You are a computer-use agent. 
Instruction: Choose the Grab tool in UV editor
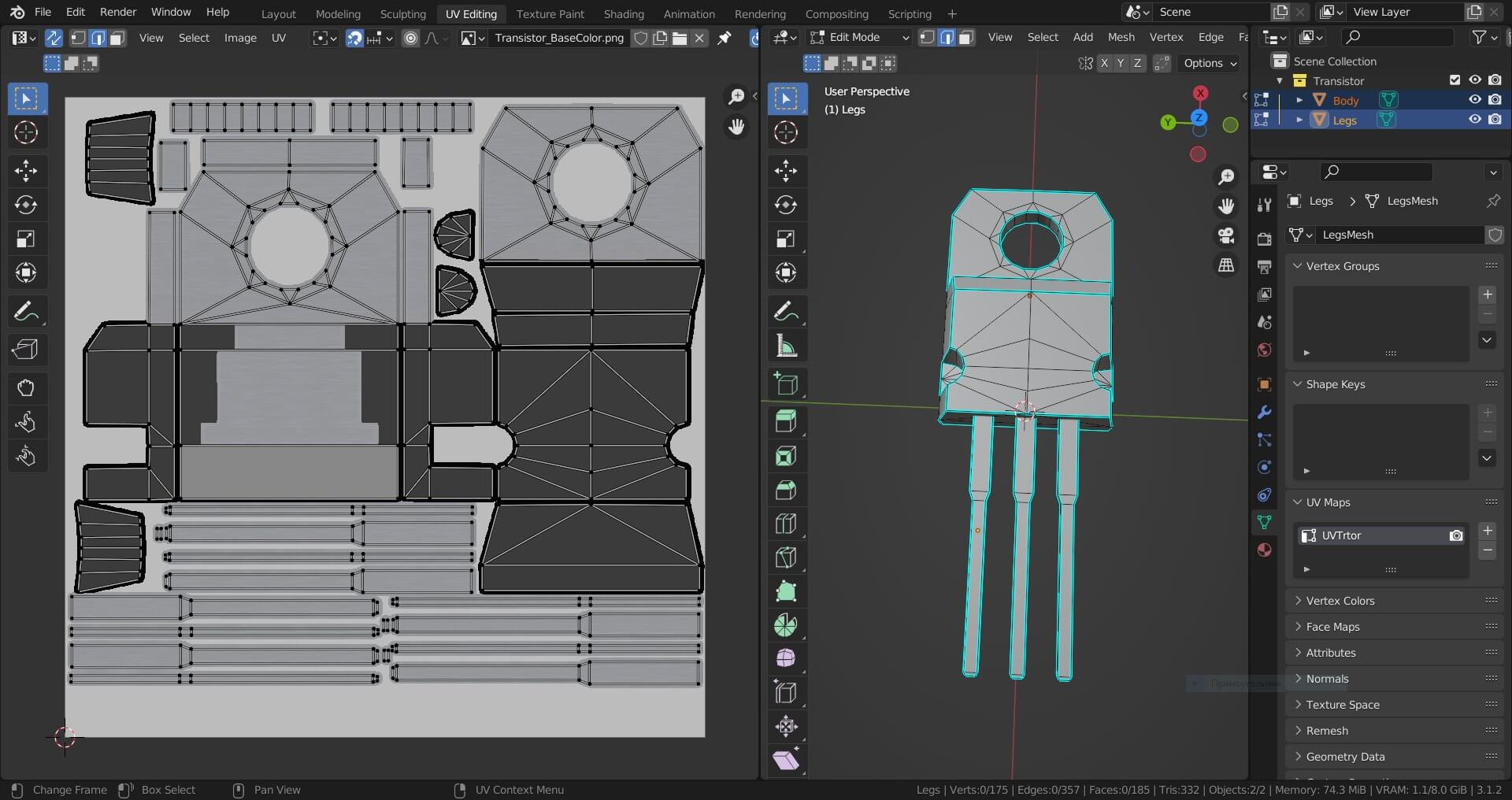click(x=26, y=387)
